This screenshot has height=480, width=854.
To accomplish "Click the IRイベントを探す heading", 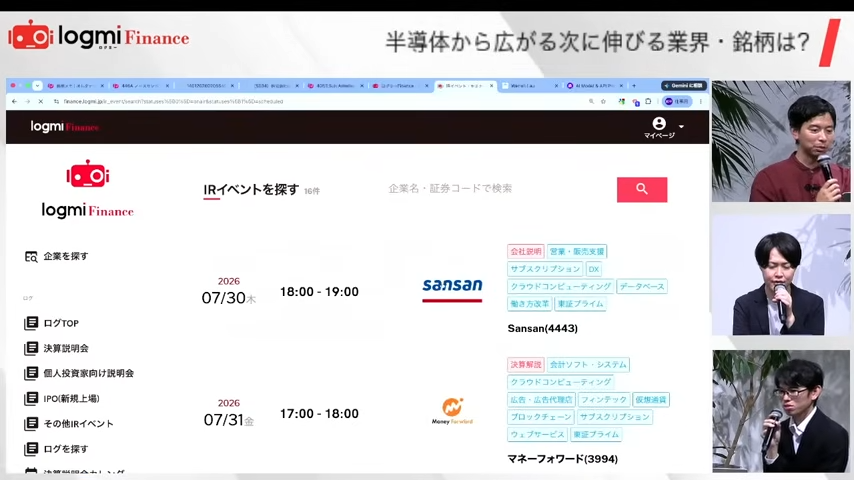I will (251, 190).
